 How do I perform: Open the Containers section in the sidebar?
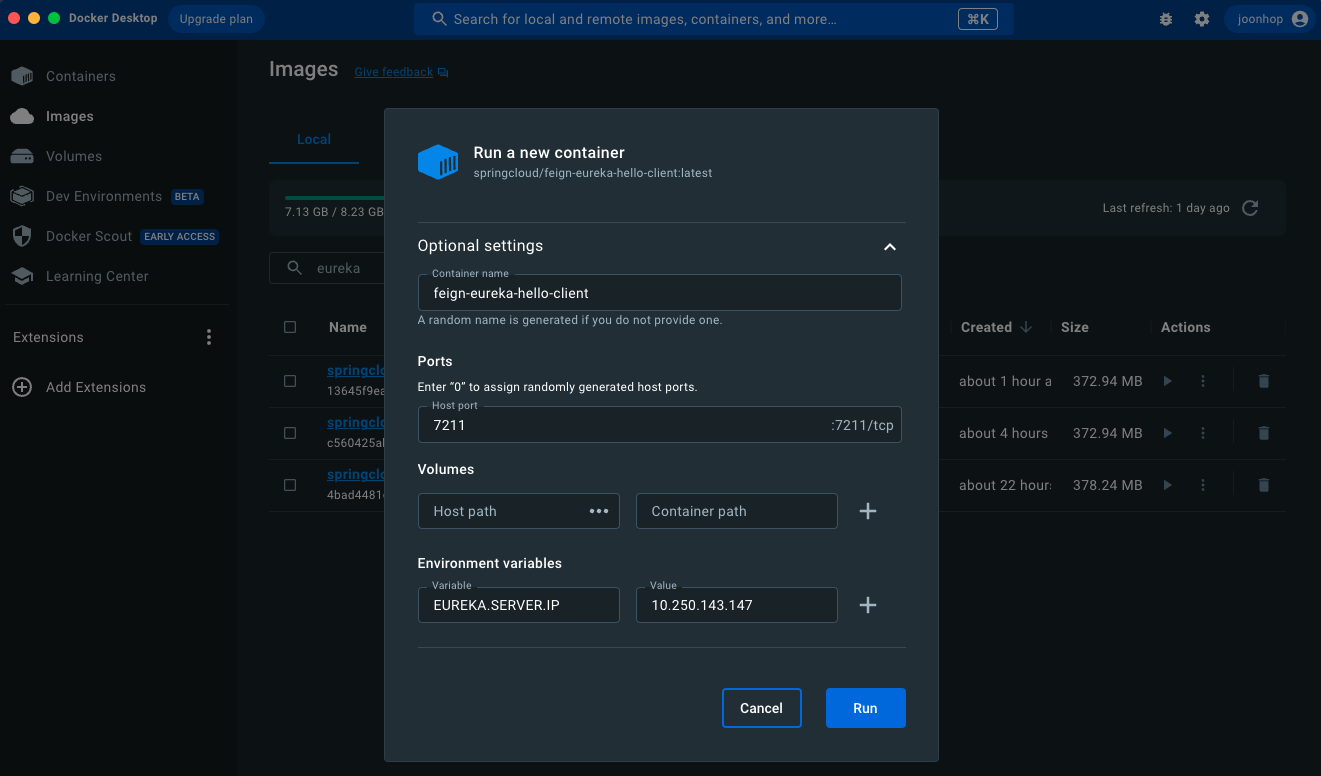click(x=80, y=76)
